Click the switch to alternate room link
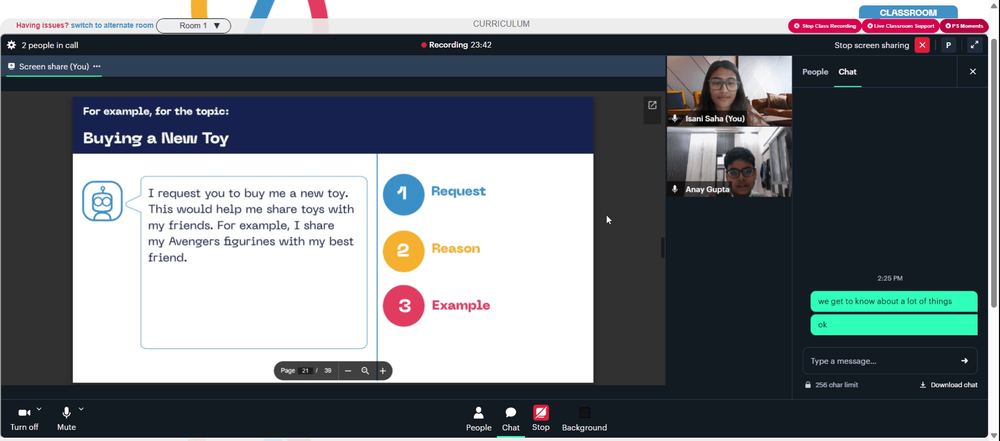This screenshot has width=1000, height=441. [x=112, y=26]
